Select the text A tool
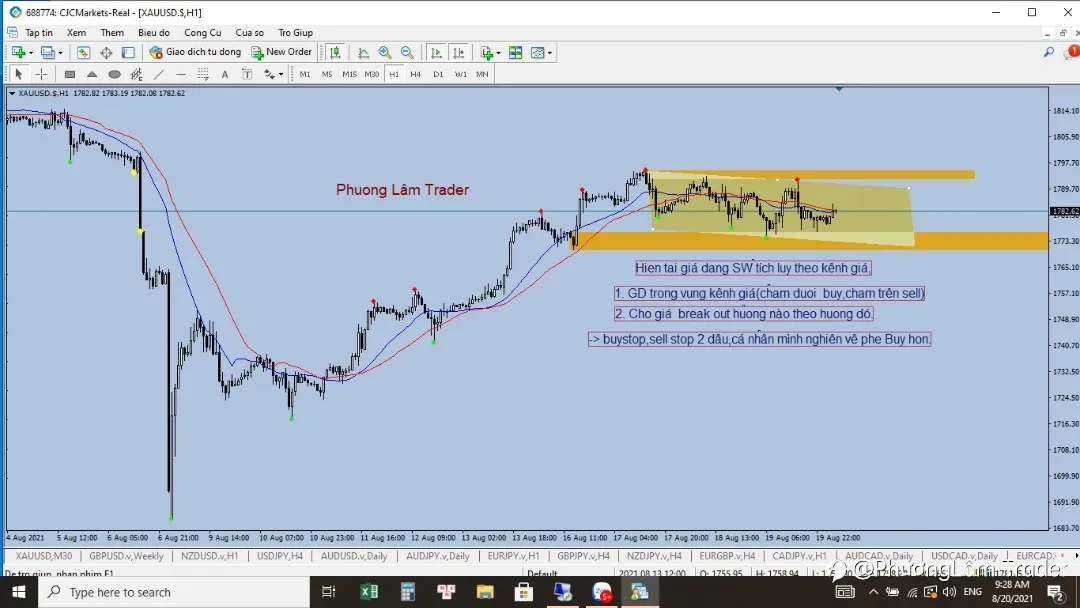 tap(225, 74)
